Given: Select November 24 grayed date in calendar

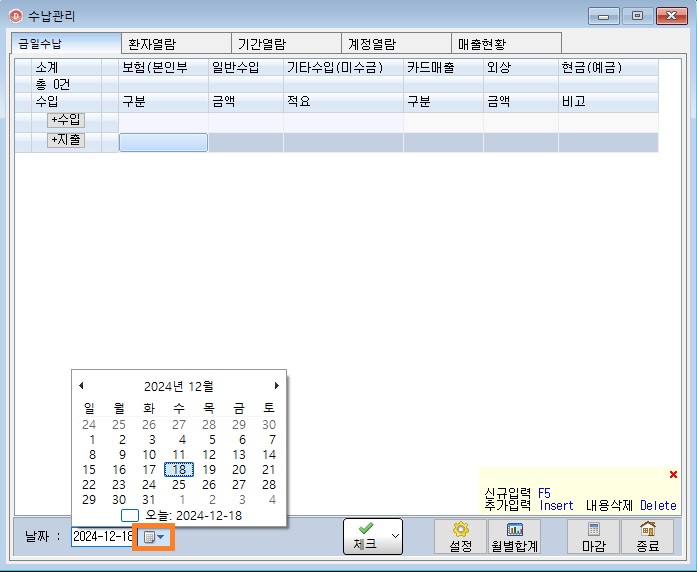Looking at the screenshot, I should click(89, 424).
